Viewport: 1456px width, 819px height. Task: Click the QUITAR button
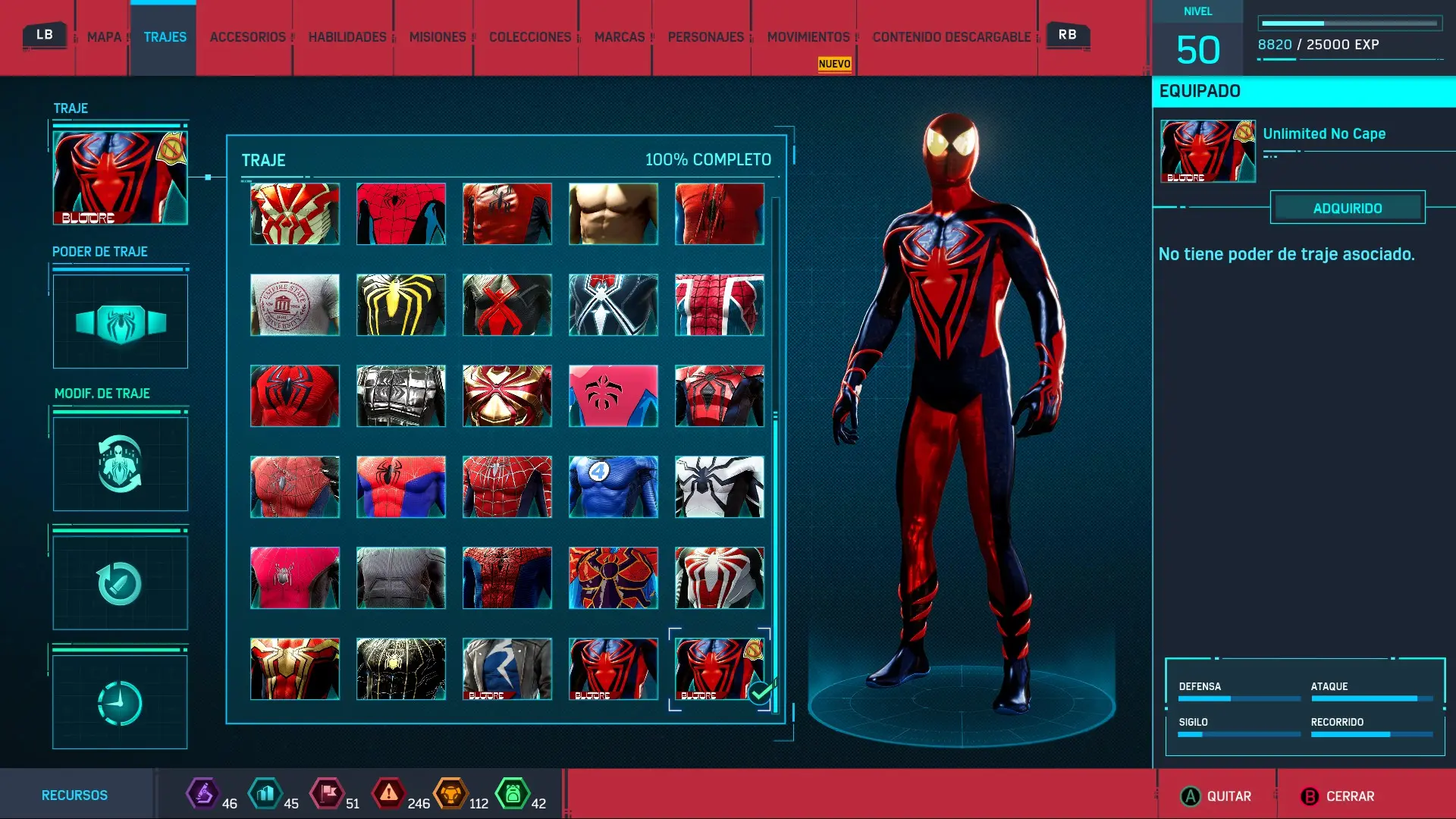pyautogui.click(x=1216, y=796)
